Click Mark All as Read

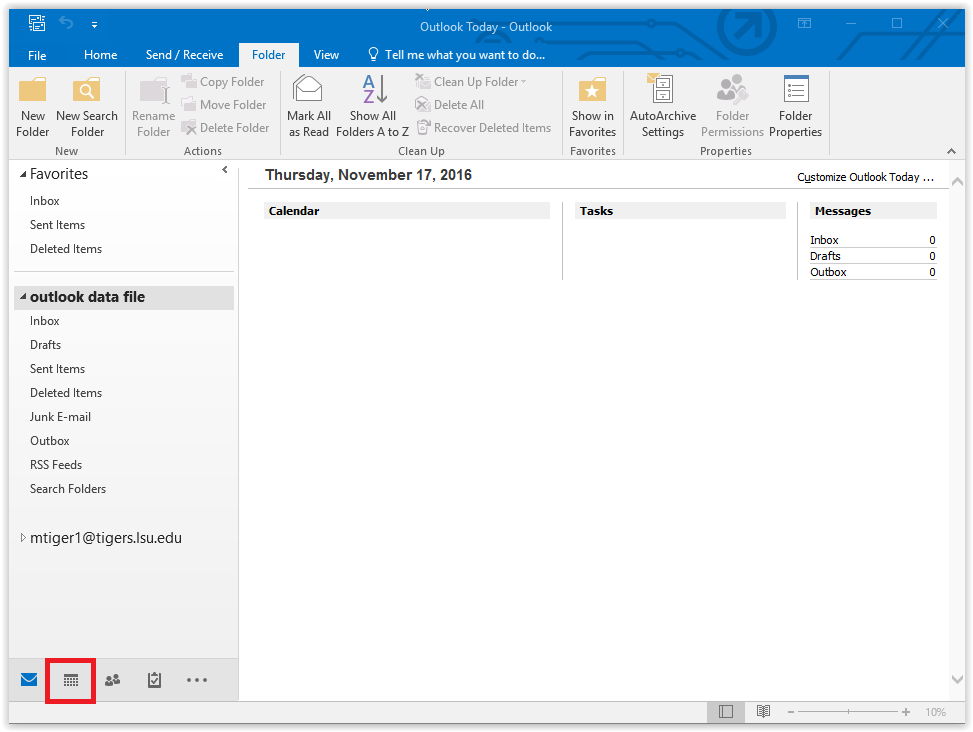308,107
